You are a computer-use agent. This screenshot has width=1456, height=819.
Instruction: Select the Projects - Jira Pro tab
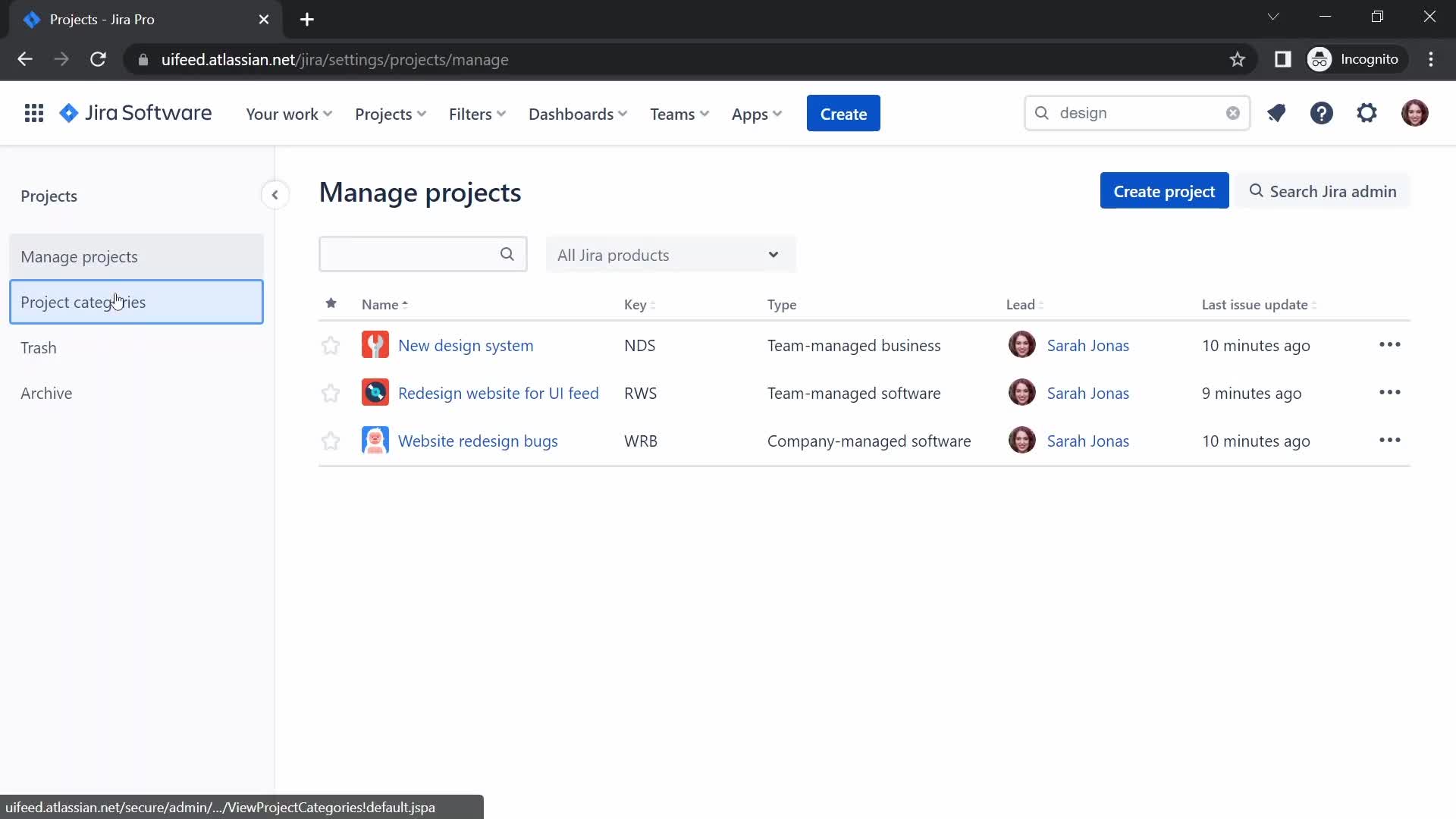coord(144,20)
